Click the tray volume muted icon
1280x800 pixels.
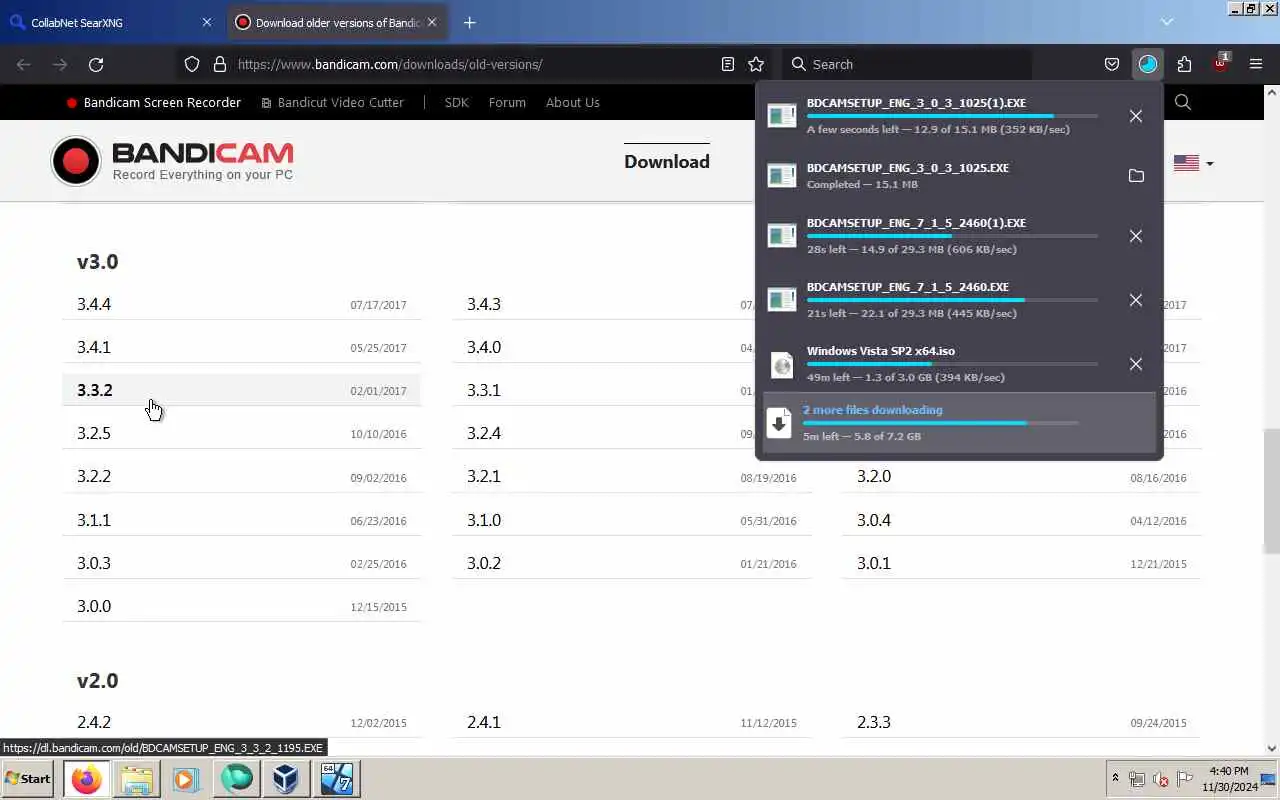pyautogui.click(x=1161, y=779)
